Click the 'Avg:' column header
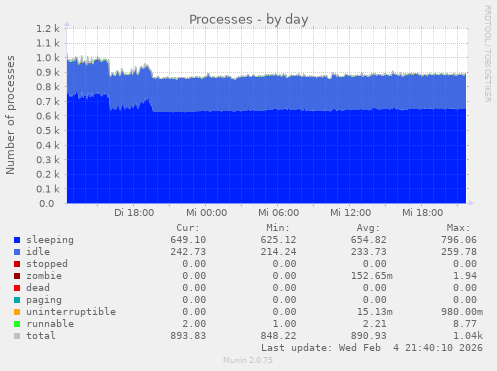The width and height of the screenshot is (497, 371). click(x=368, y=228)
